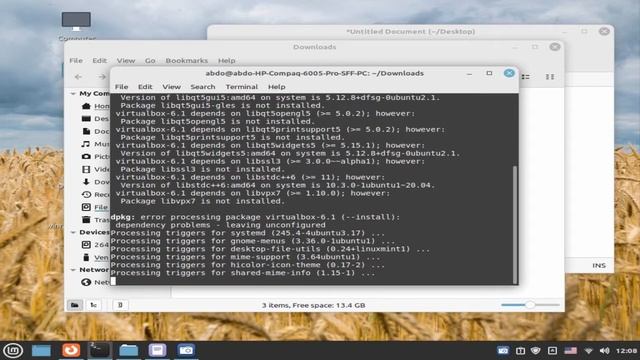Open the Terminal's Help menu
Image resolution: width=640 pixels, height=360 pixels.
tap(276, 87)
